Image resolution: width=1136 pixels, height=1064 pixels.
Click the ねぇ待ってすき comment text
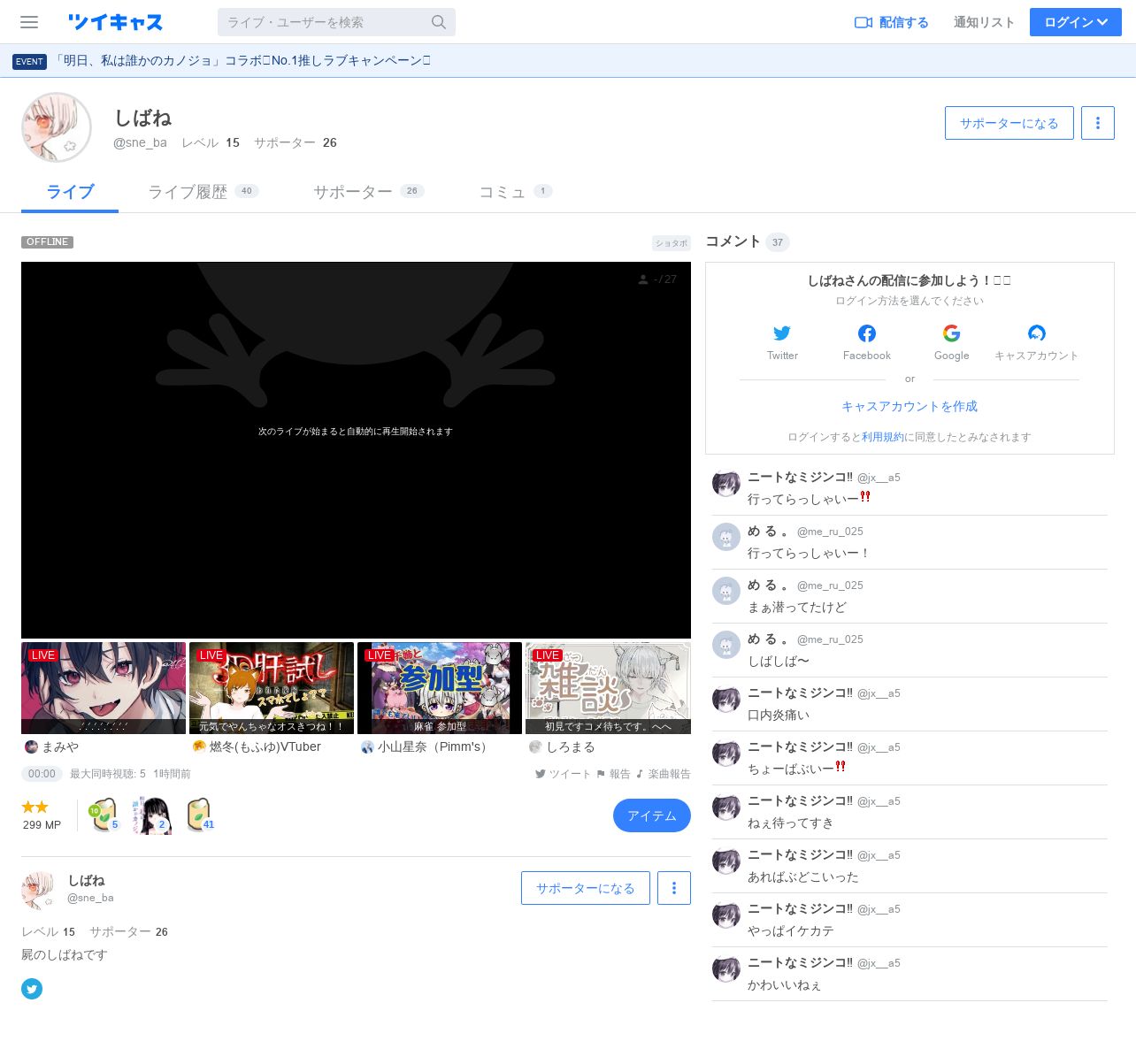(x=791, y=823)
